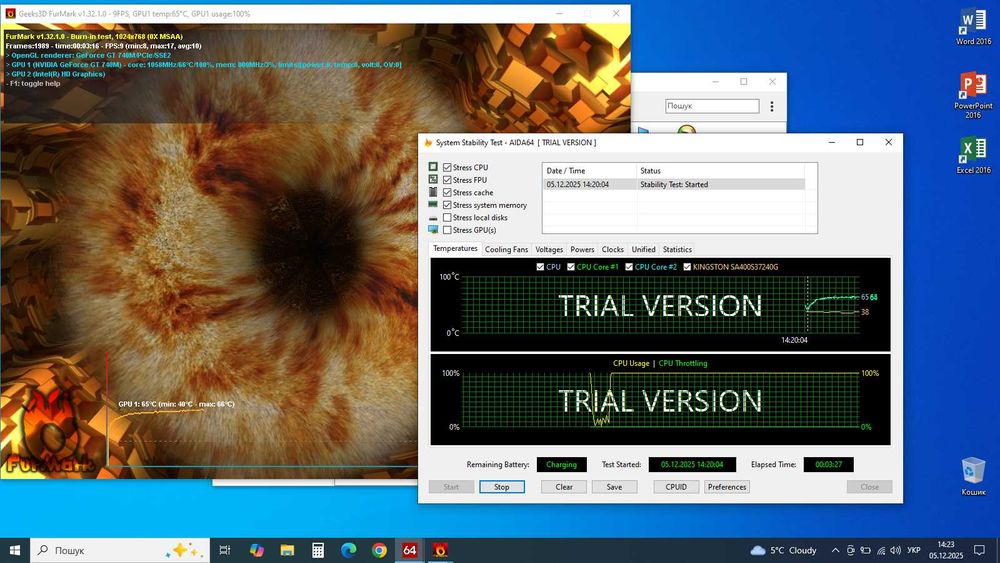Toggle KINGSTON SA400S37240G graph checkbox
This screenshot has height=563, width=1000.
pos(687,267)
